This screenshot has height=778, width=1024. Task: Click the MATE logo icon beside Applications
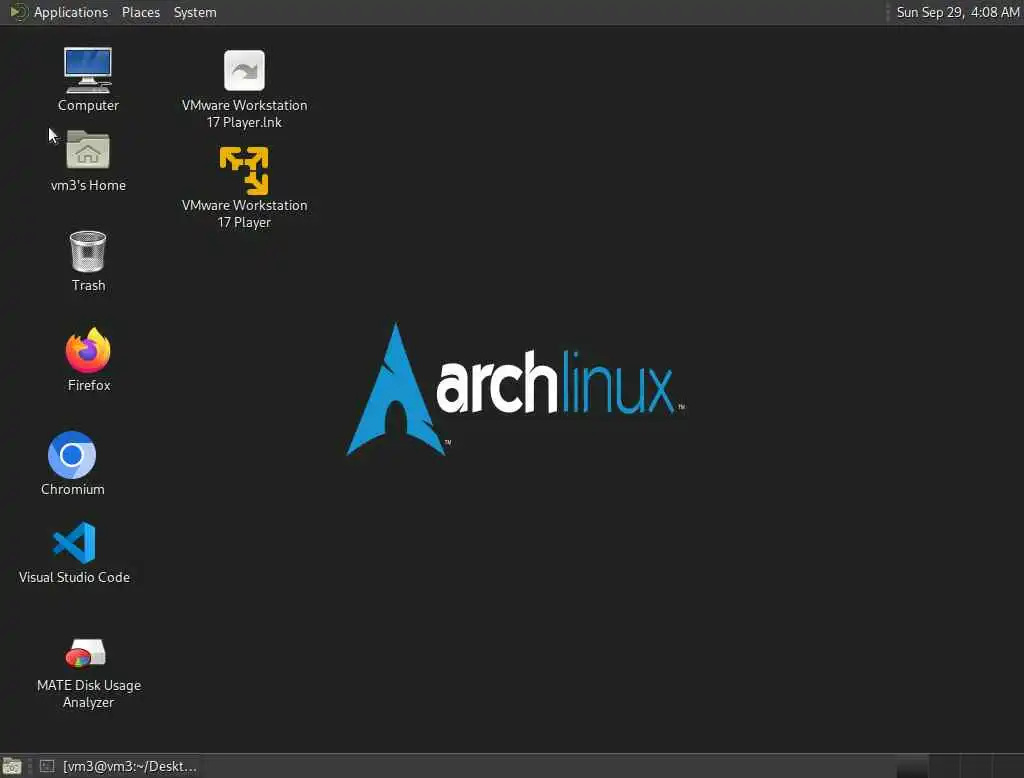point(18,12)
